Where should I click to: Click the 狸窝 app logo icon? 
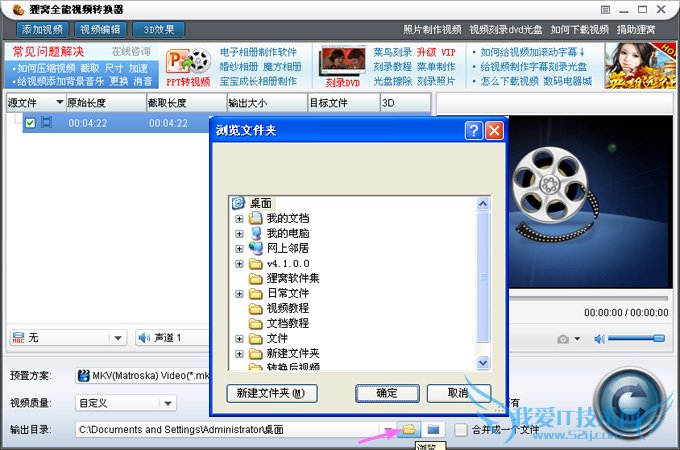(18, 9)
